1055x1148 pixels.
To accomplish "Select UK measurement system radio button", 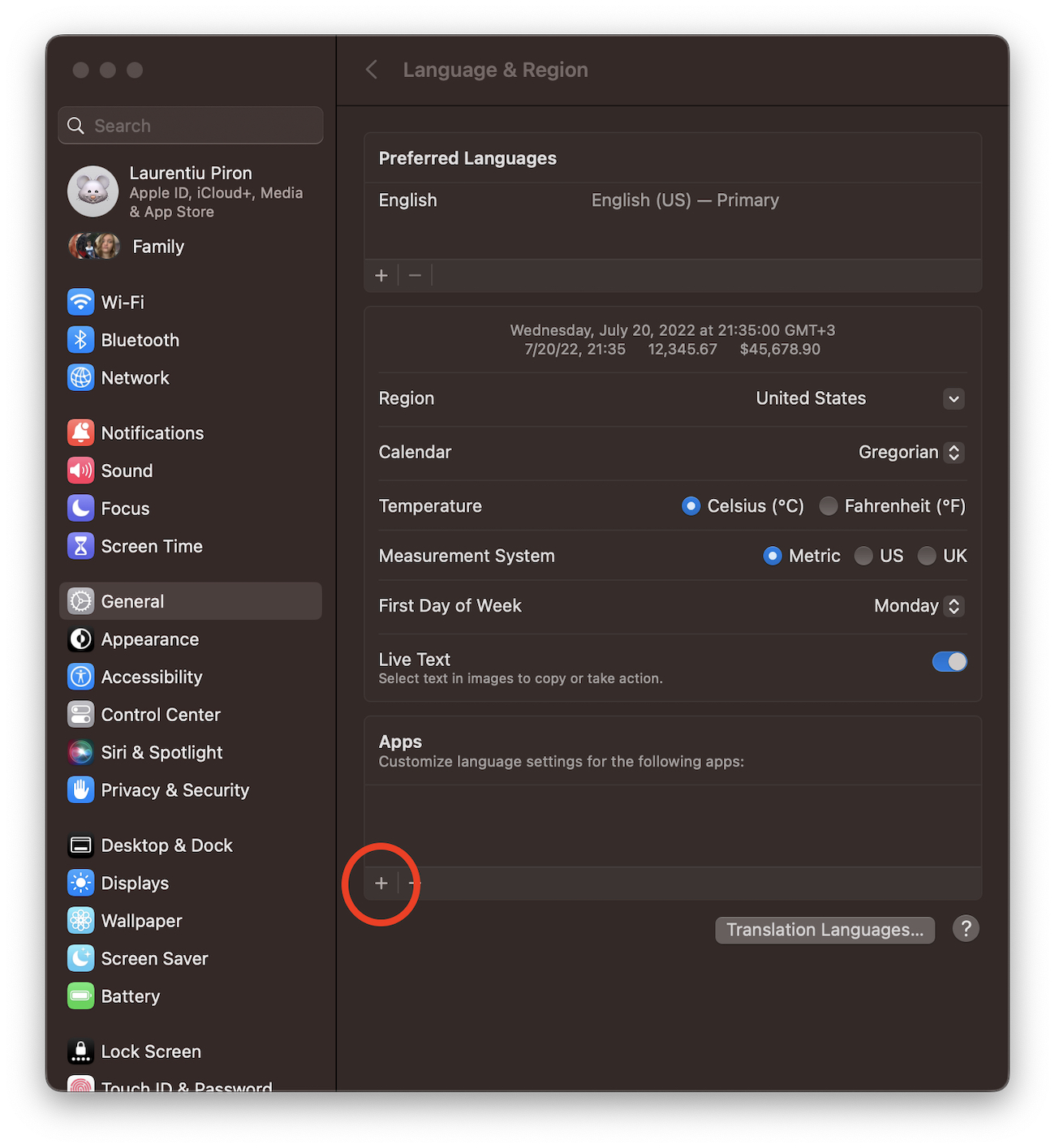I will (x=926, y=556).
